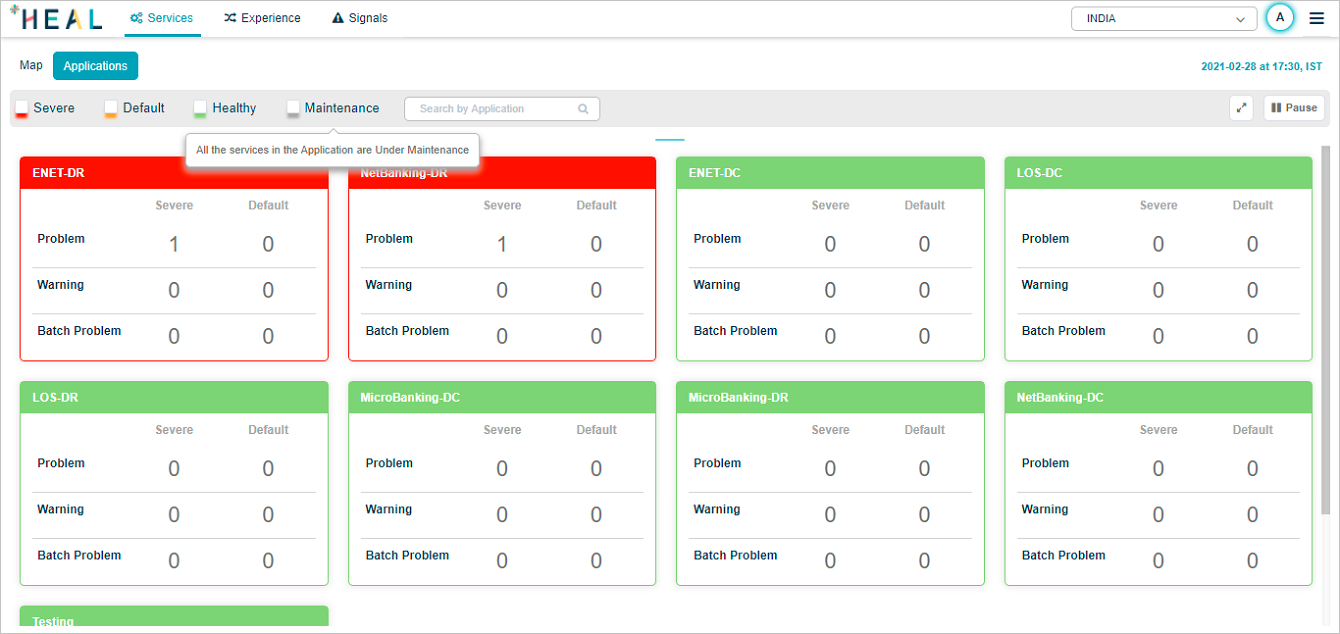Click the Services gears icon
Screen dimensions: 1340x634
136,18
